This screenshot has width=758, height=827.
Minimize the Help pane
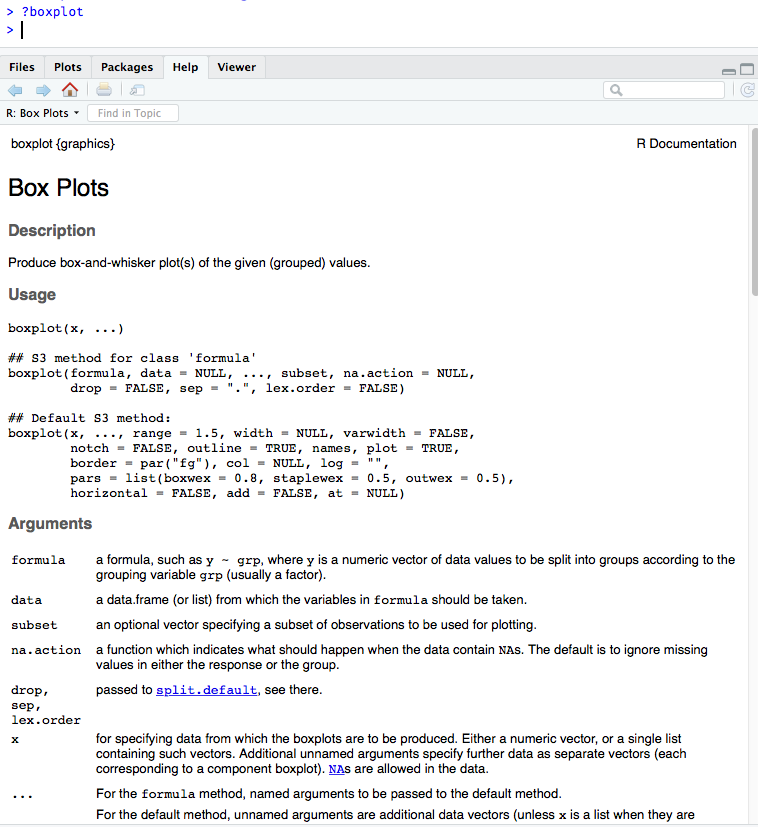pyautogui.click(x=729, y=71)
